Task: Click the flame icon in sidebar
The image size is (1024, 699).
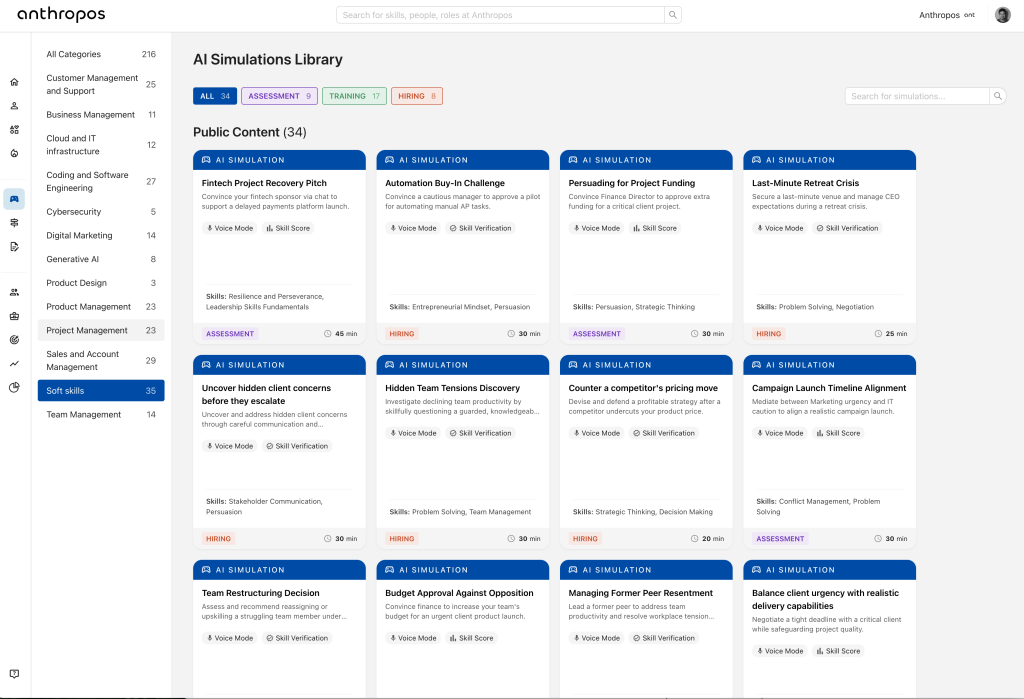Action: [14, 154]
